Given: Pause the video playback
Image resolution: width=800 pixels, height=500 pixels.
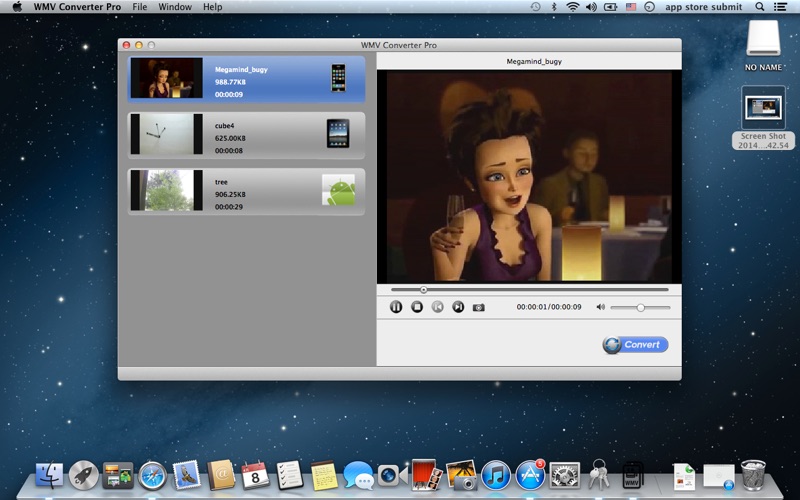Looking at the screenshot, I should coord(396,307).
